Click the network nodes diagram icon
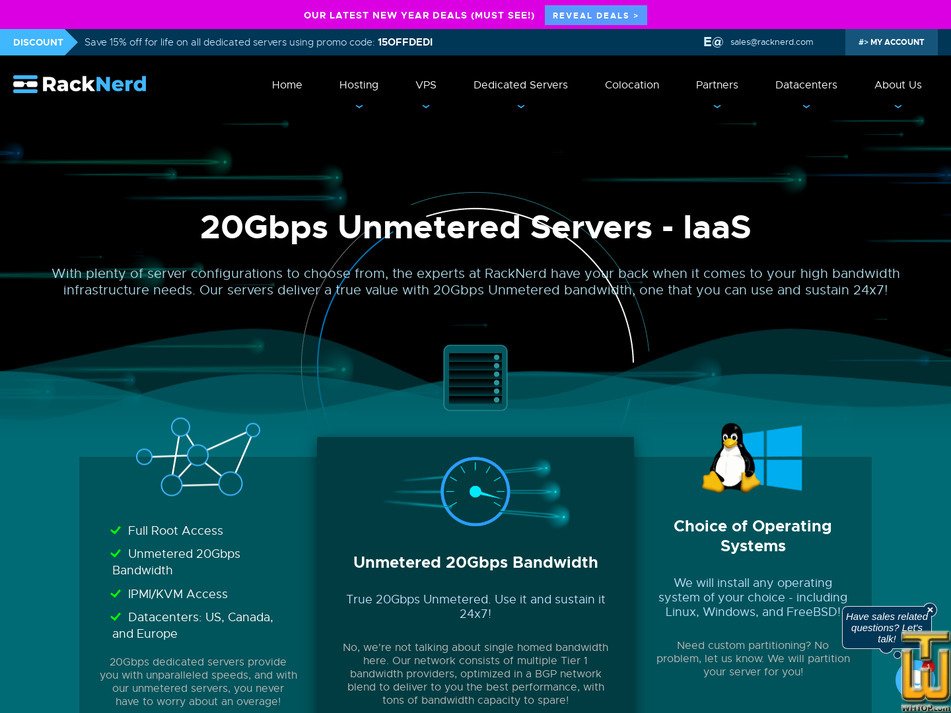This screenshot has width=951, height=713. tap(198, 458)
